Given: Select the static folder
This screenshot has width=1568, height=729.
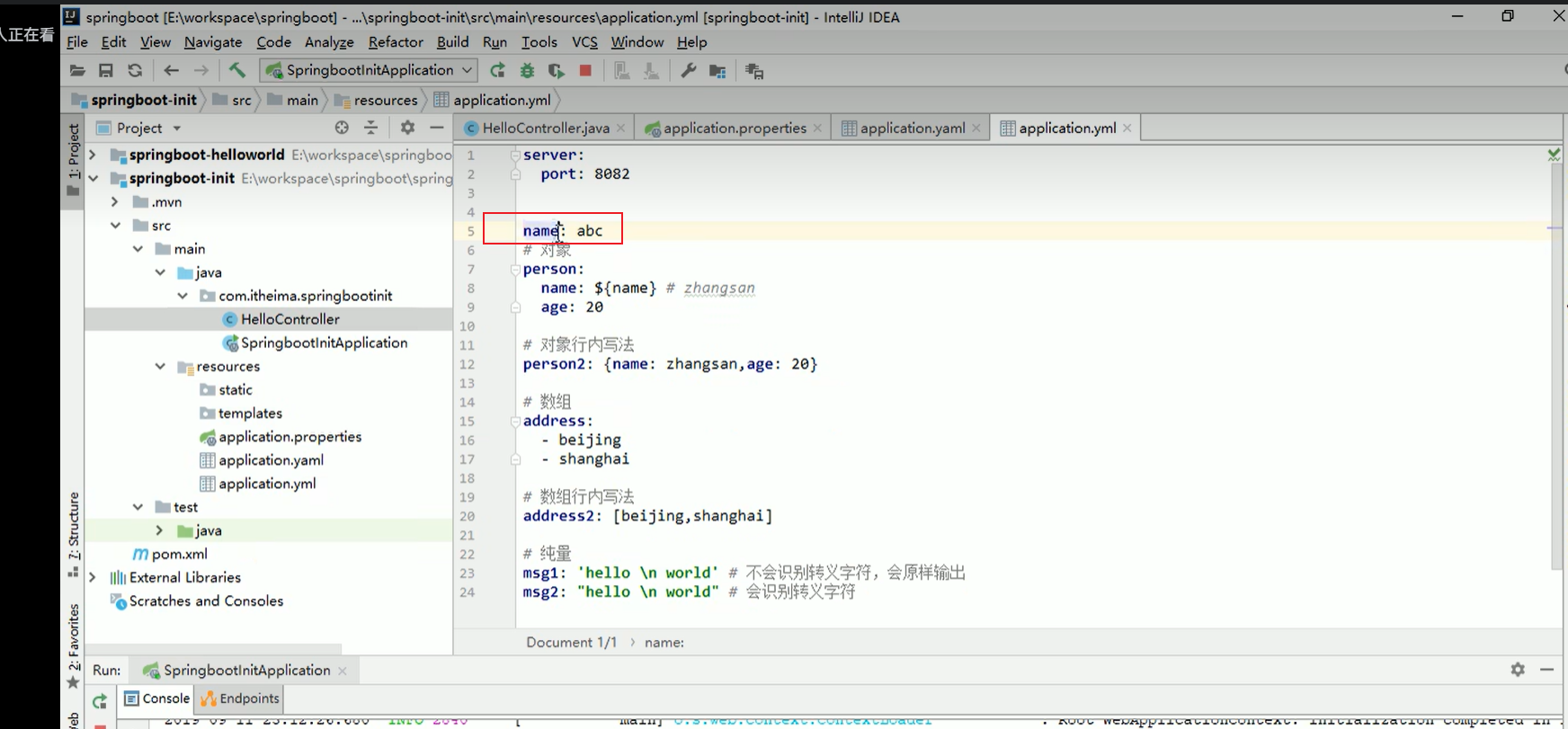Looking at the screenshot, I should coord(226,389).
